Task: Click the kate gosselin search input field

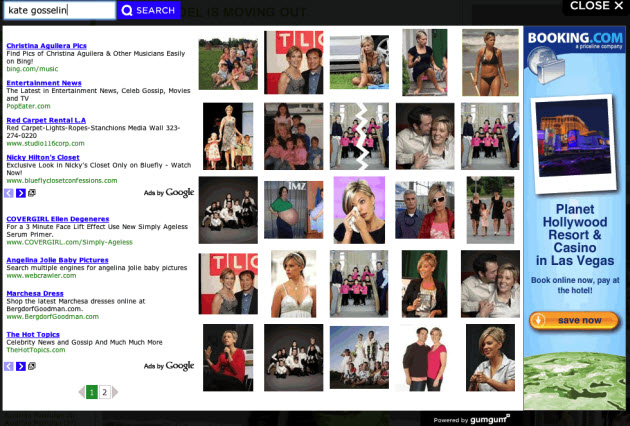Action: pyautogui.click(x=59, y=10)
